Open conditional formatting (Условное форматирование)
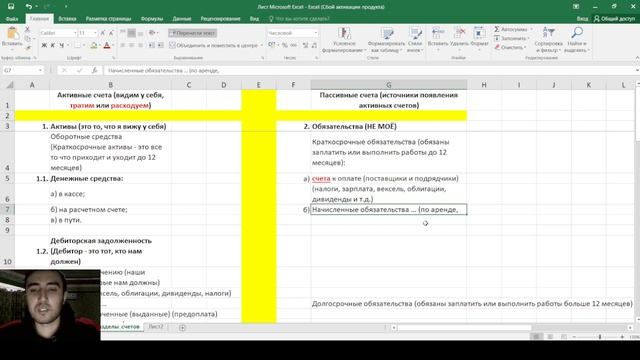 [x=344, y=40]
